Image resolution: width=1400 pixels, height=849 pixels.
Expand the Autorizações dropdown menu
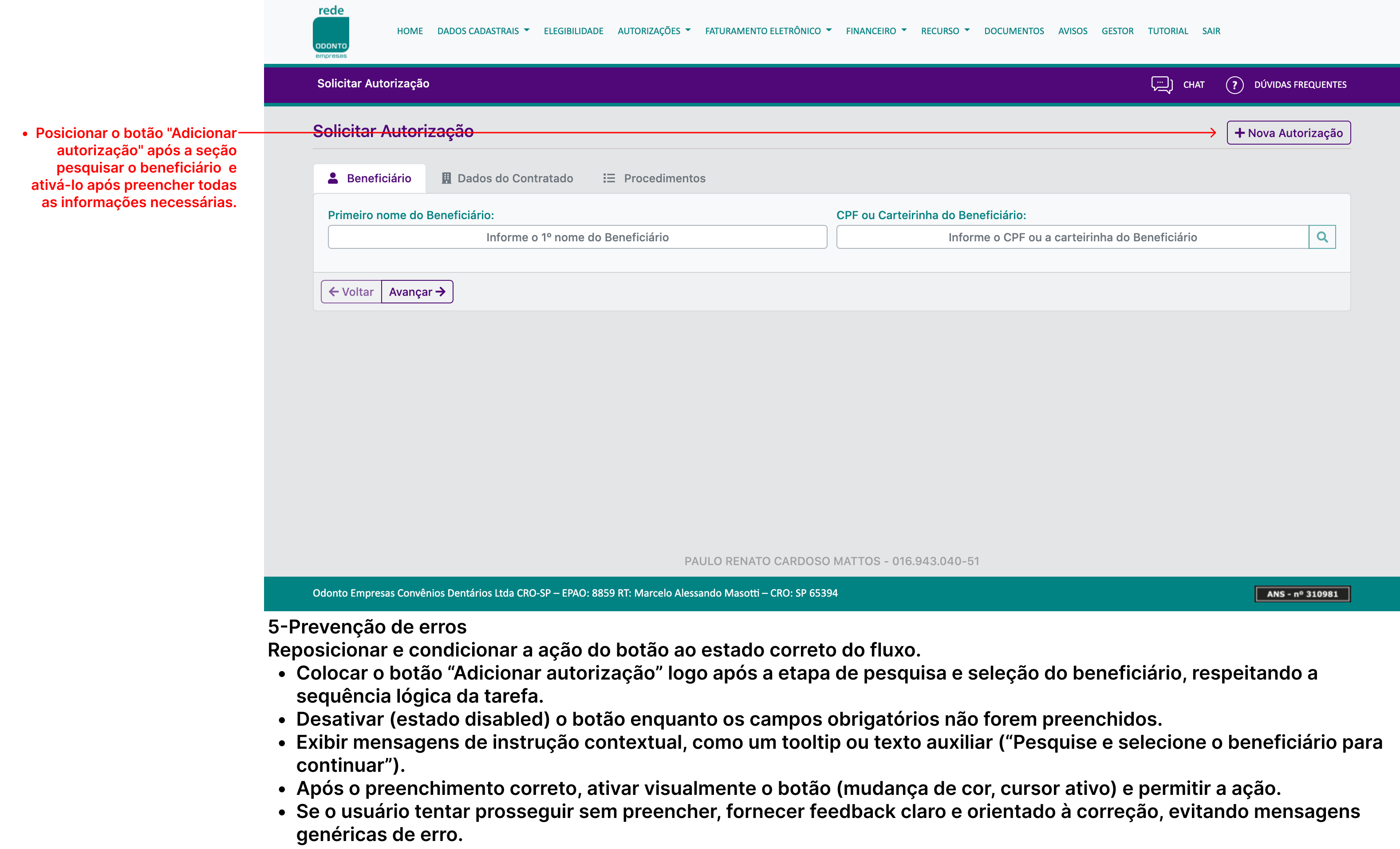[x=654, y=31]
